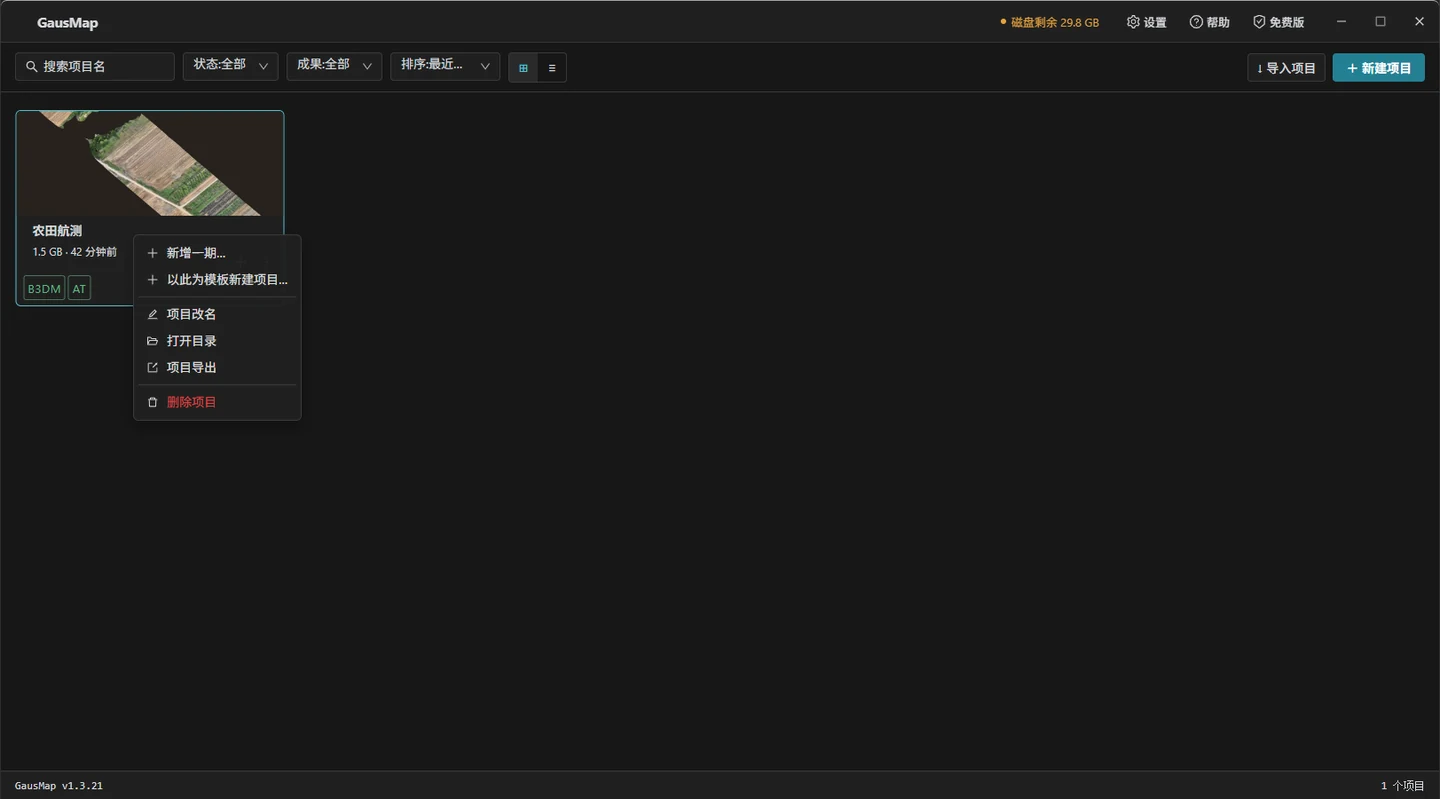Choose 项目改名 to rename project
The width and height of the screenshot is (1440, 799).
217,314
